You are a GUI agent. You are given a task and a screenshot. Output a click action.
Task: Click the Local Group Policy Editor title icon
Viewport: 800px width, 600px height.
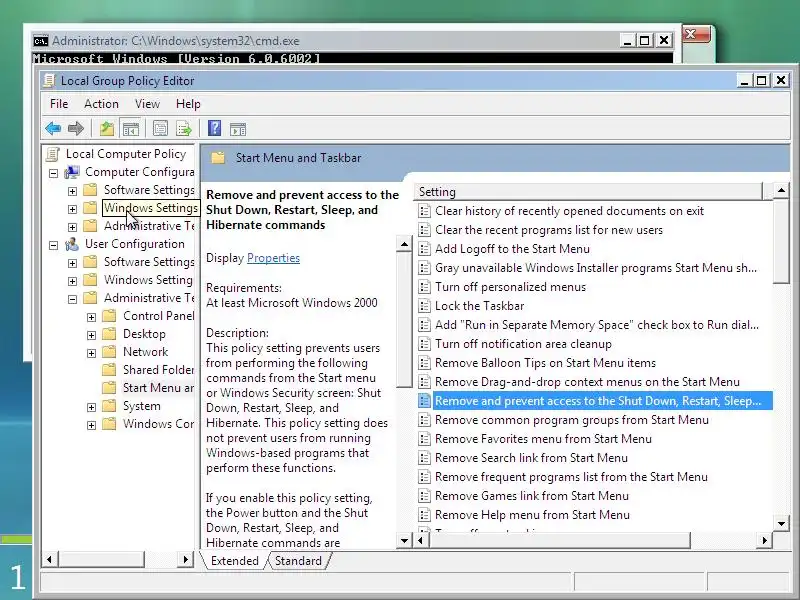(49, 81)
